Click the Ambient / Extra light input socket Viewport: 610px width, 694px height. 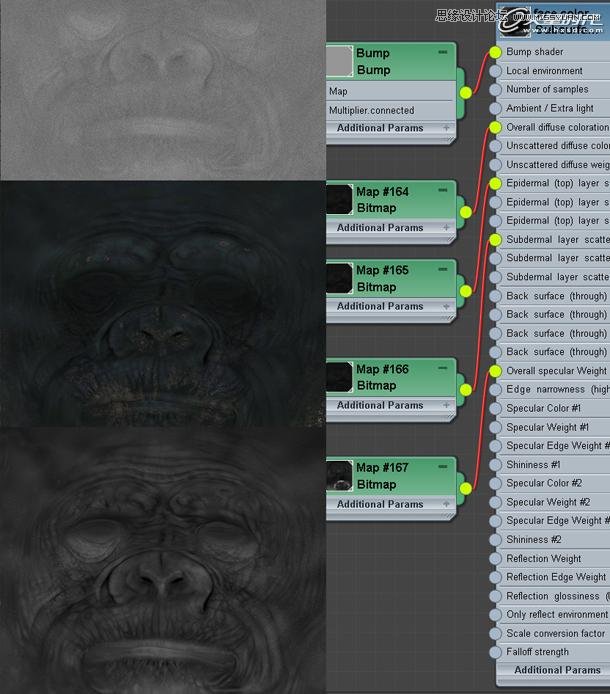coord(495,108)
